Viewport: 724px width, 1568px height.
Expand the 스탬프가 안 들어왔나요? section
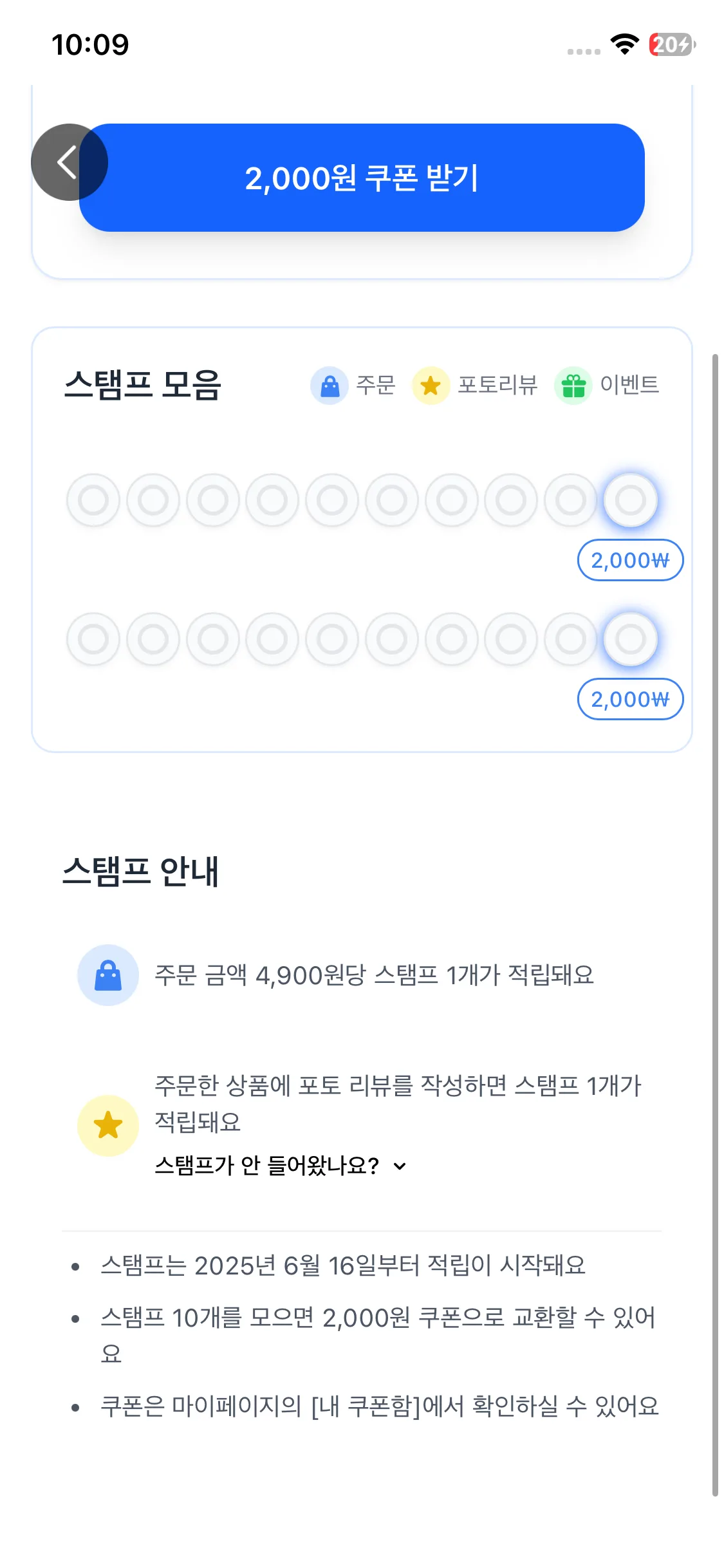pos(267,1166)
